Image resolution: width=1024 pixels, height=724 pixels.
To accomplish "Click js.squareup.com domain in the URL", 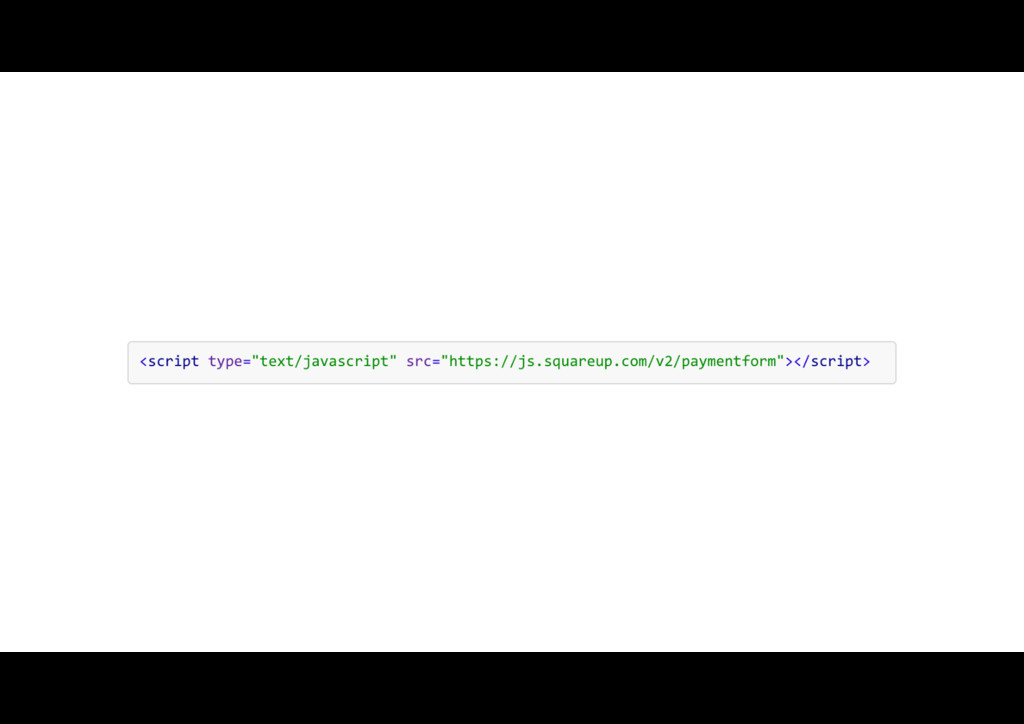I will (x=582, y=362).
